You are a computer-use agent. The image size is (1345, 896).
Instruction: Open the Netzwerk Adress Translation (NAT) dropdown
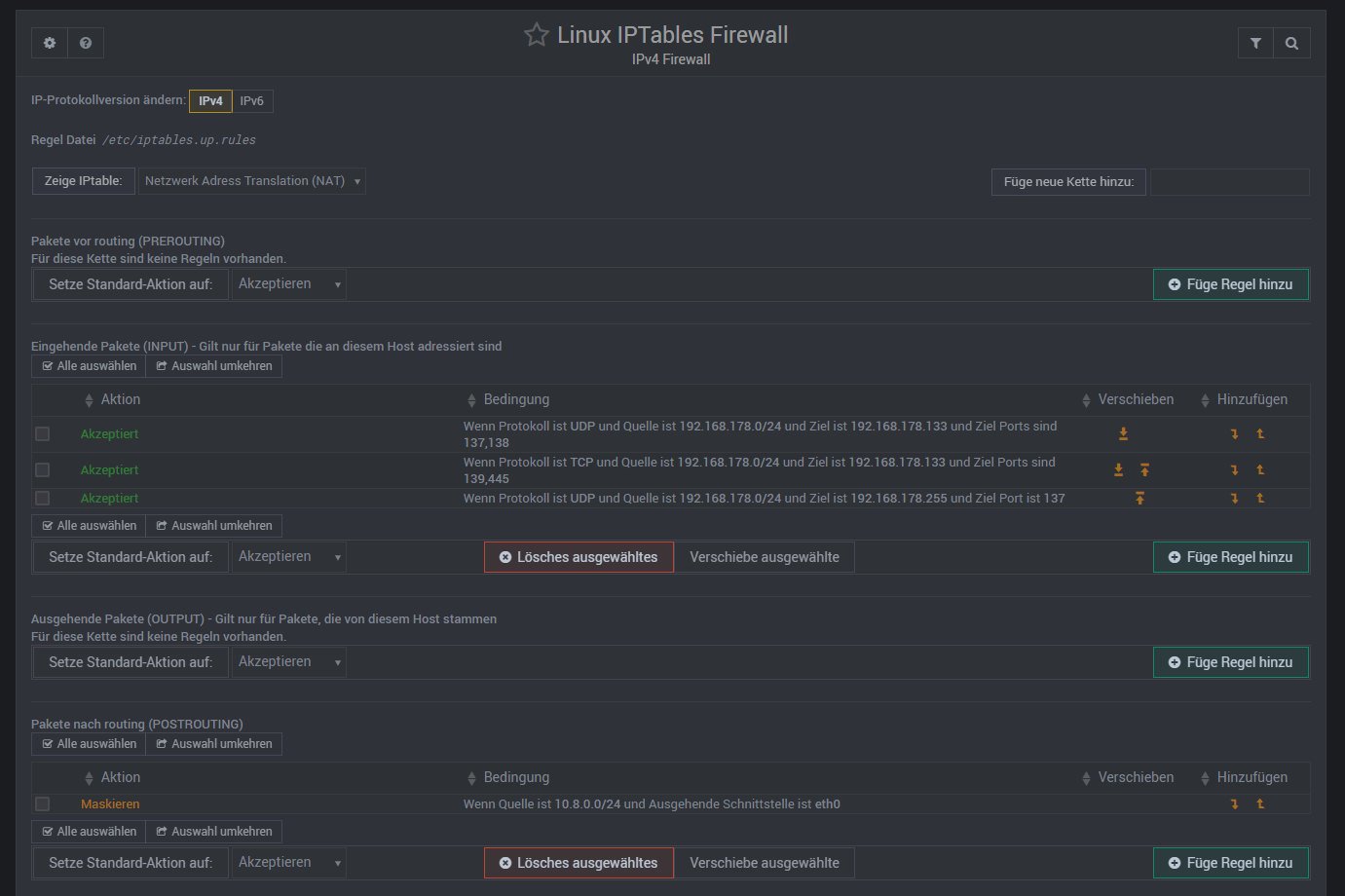point(251,180)
